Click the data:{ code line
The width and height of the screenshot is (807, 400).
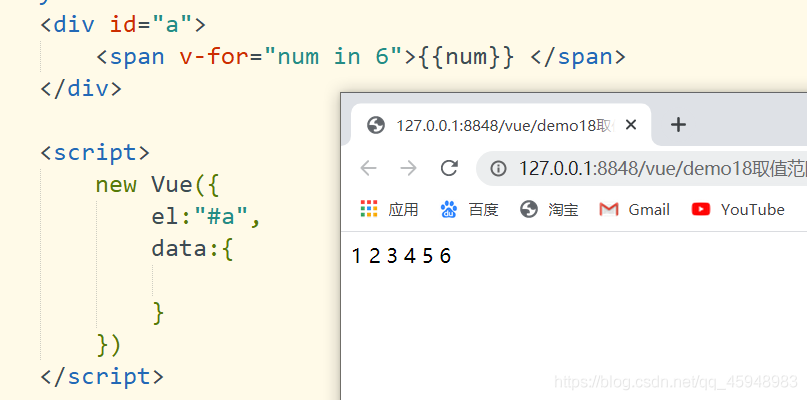tap(192, 249)
